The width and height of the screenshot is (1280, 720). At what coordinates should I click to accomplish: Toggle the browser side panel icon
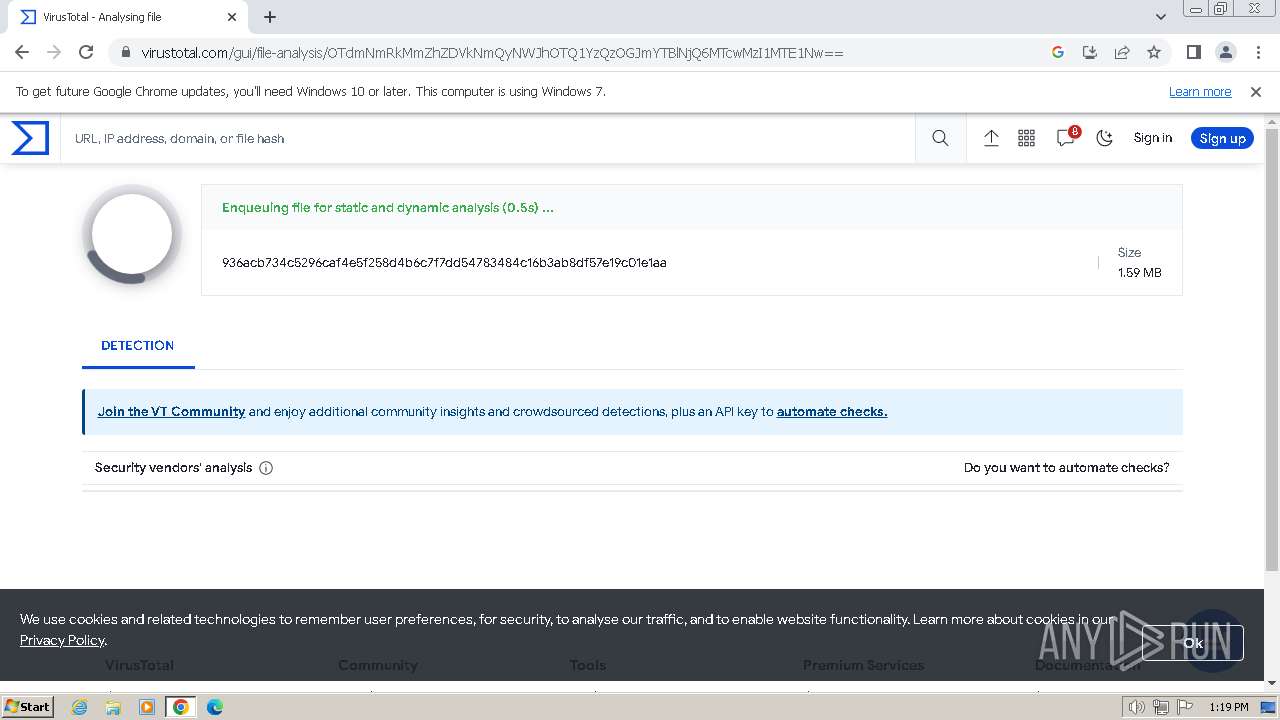tap(1193, 52)
